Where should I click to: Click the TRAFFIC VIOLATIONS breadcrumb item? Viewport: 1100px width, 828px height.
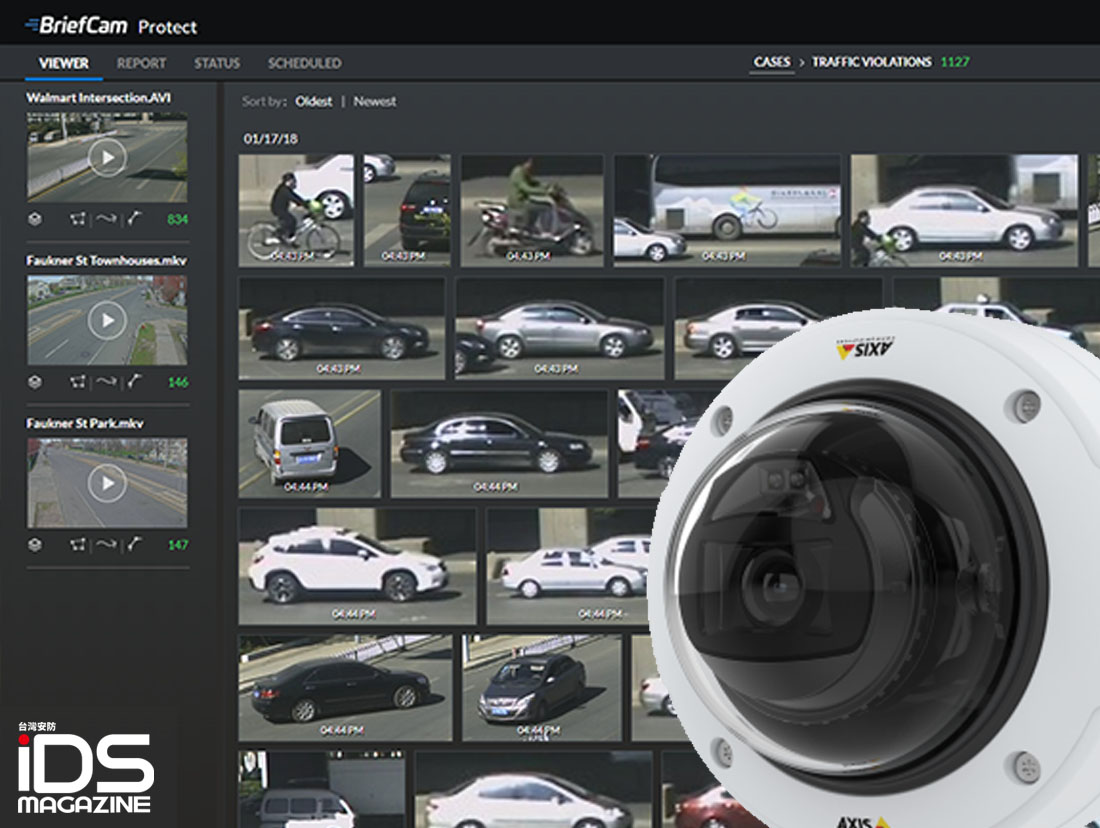872,62
